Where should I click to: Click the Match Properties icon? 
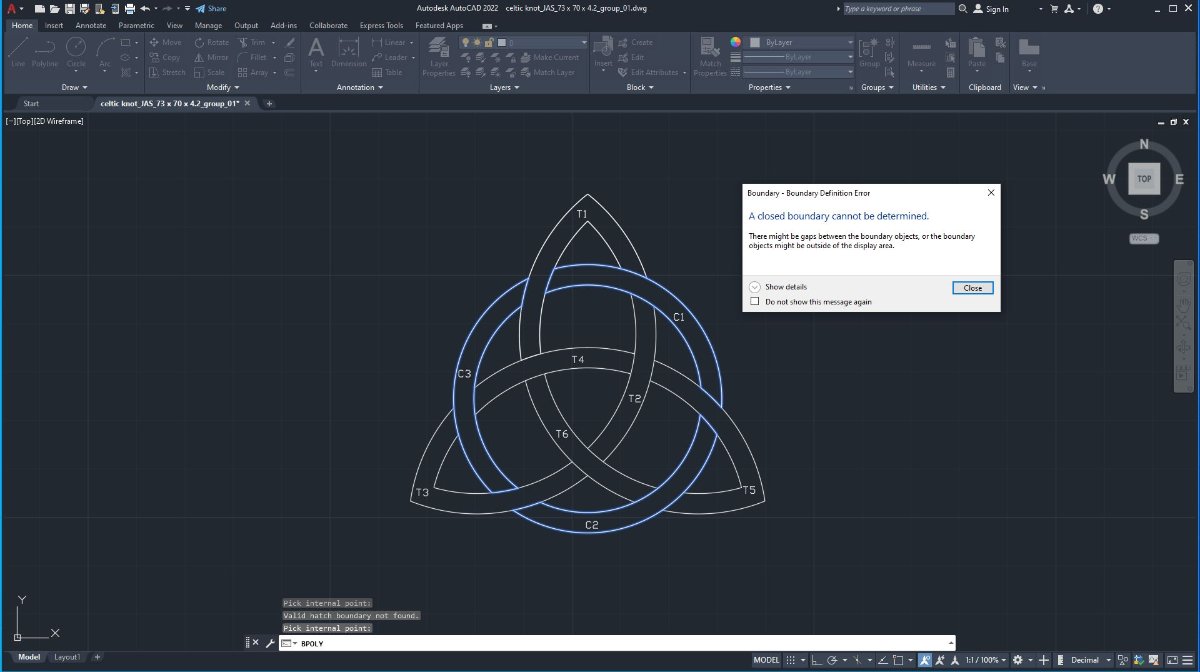click(x=710, y=55)
